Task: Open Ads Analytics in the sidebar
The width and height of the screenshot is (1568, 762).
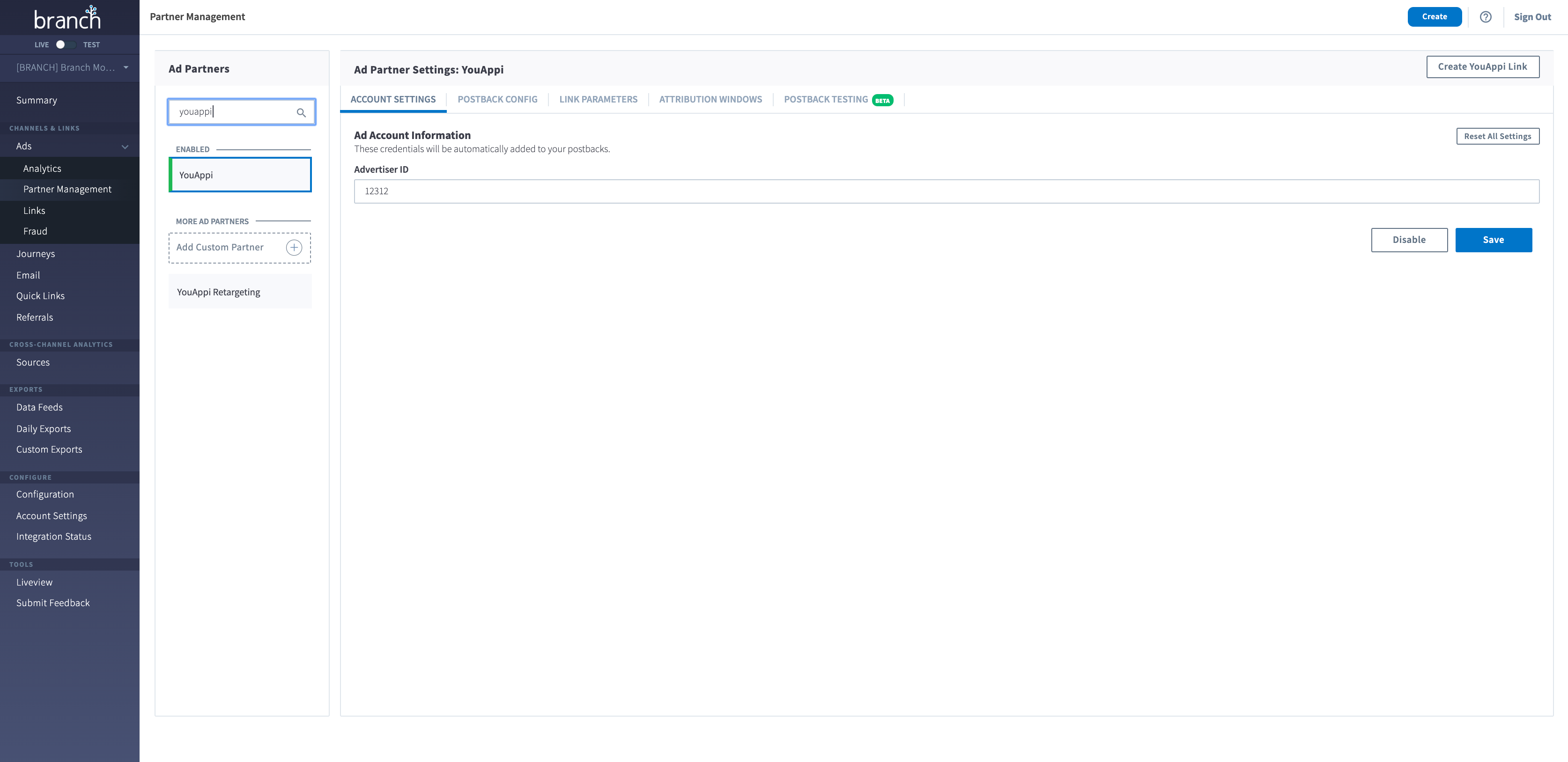Action: (x=42, y=169)
